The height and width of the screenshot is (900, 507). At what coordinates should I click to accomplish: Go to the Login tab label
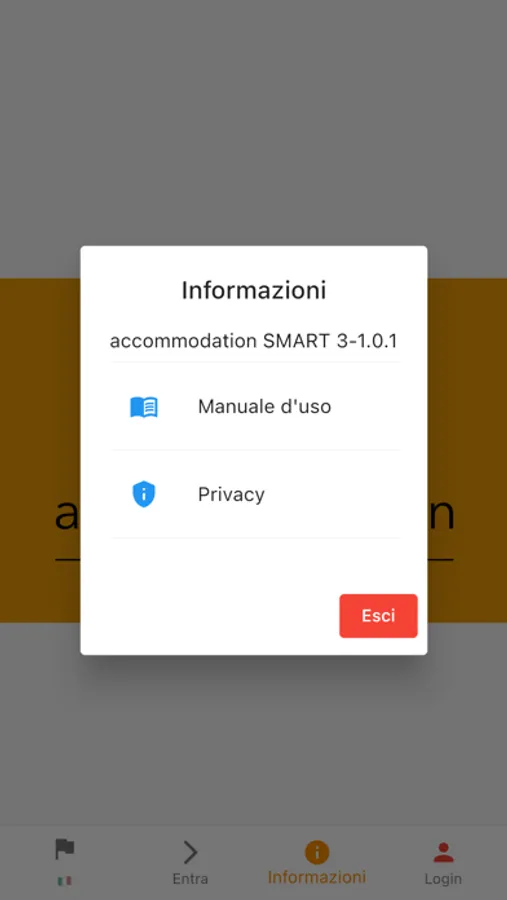pyautogui.click(x=443, y=879)
